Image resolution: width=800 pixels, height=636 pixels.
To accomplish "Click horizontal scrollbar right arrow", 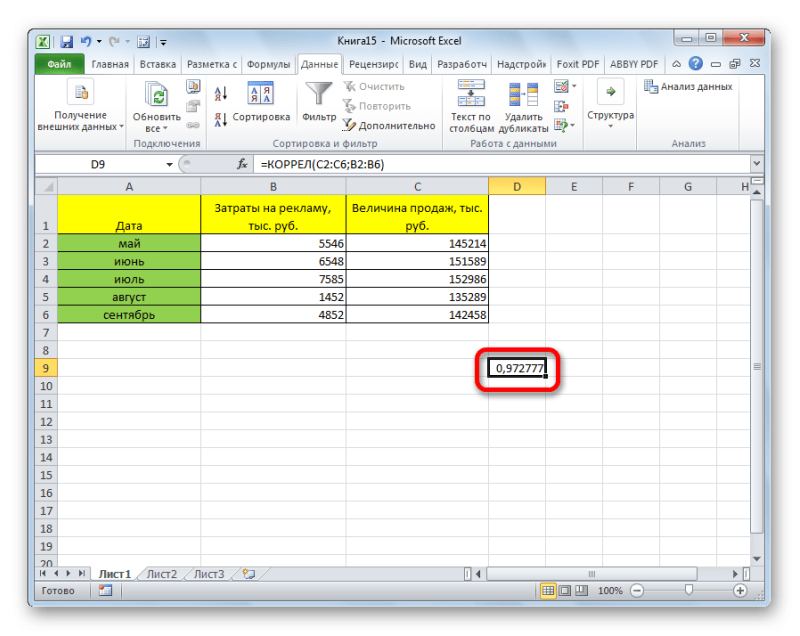I will point(735,574).
